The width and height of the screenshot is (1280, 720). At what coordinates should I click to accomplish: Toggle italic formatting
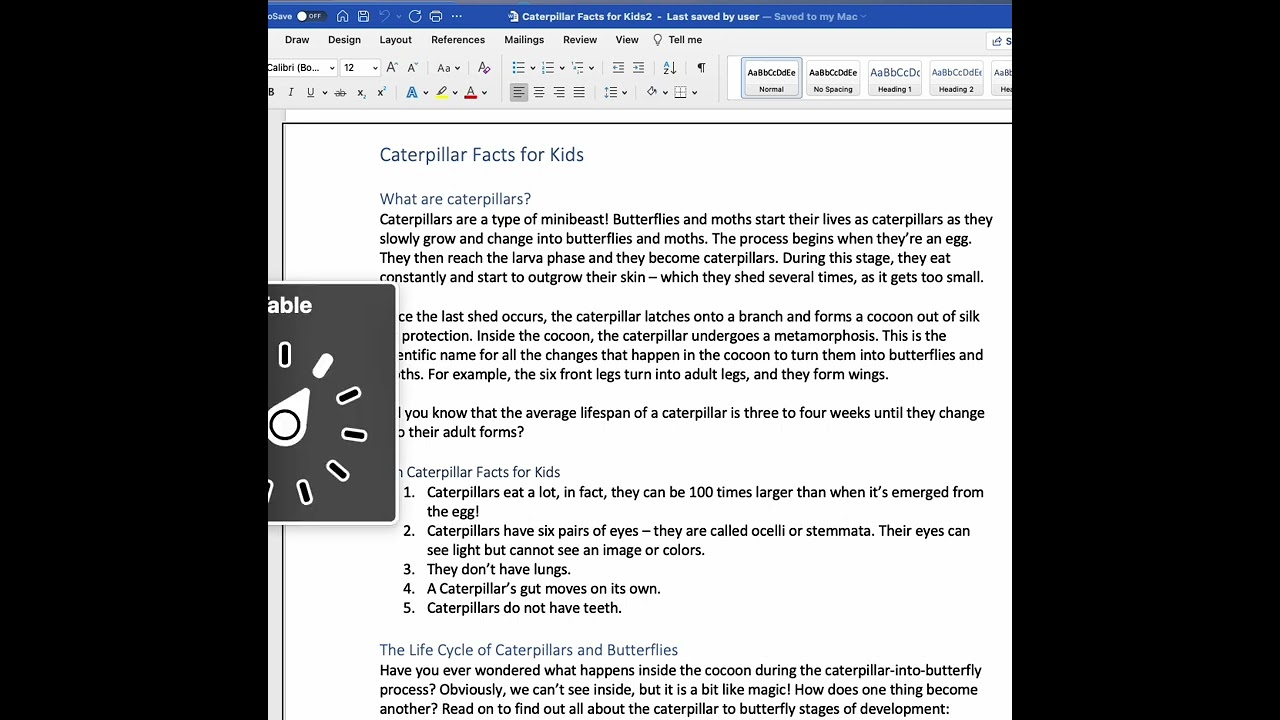[x=291, y=93]
